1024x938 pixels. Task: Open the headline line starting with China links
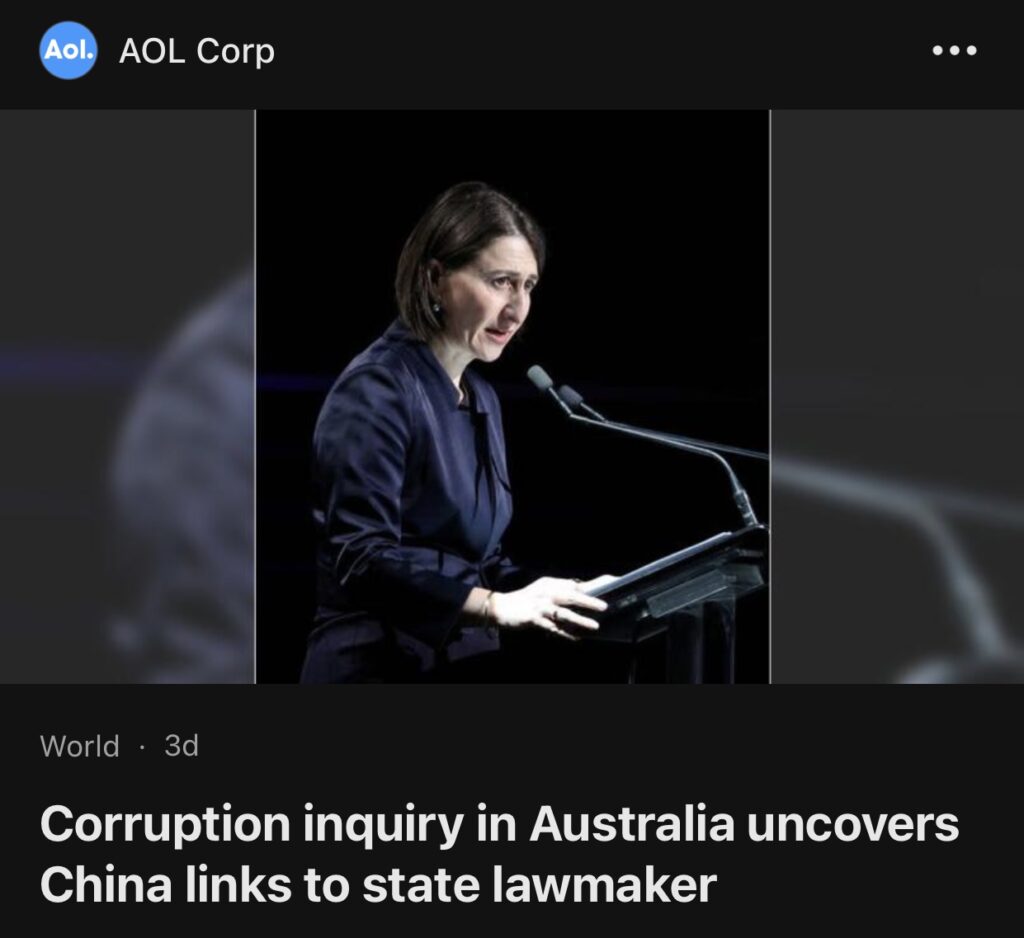pos(378,885)
